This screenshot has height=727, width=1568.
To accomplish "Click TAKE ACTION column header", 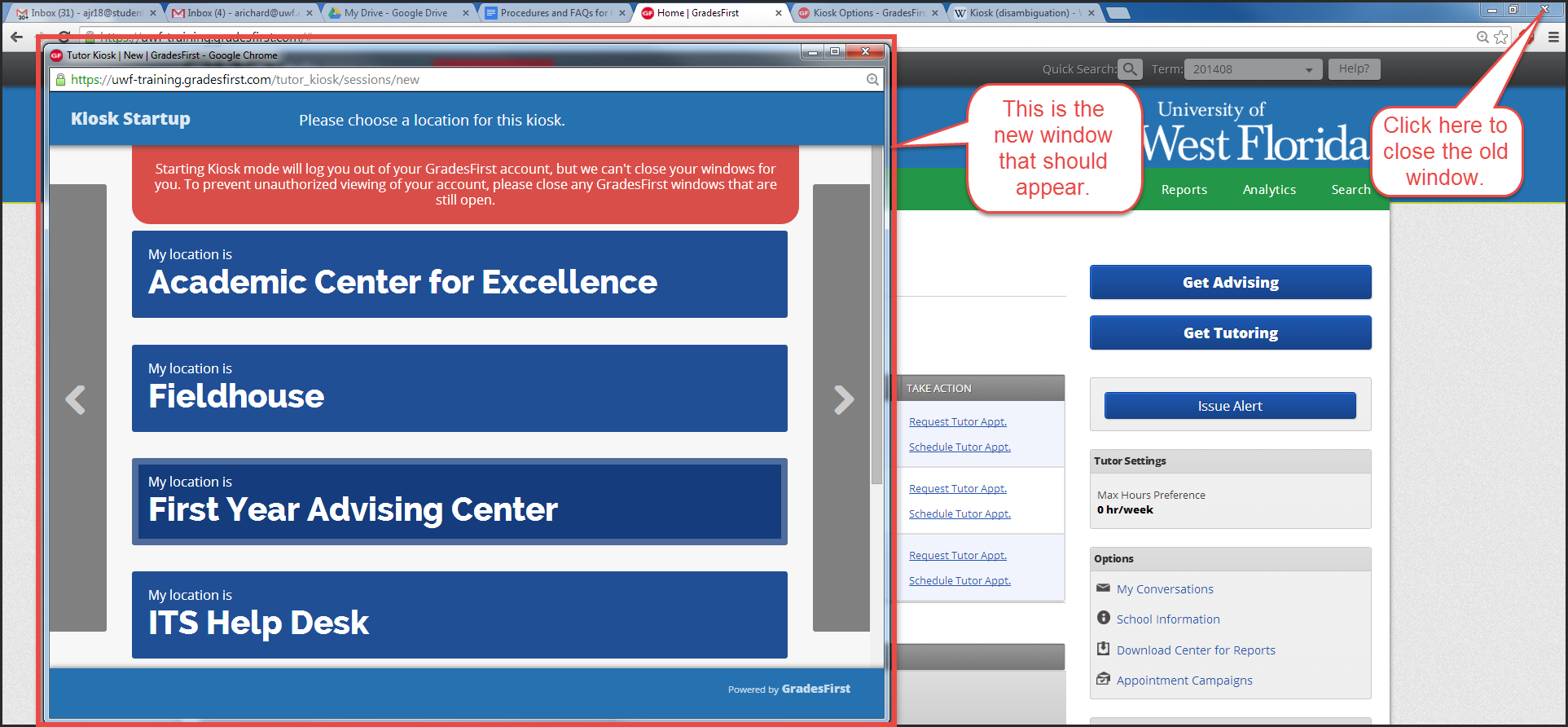I will [x=938, y=388].
